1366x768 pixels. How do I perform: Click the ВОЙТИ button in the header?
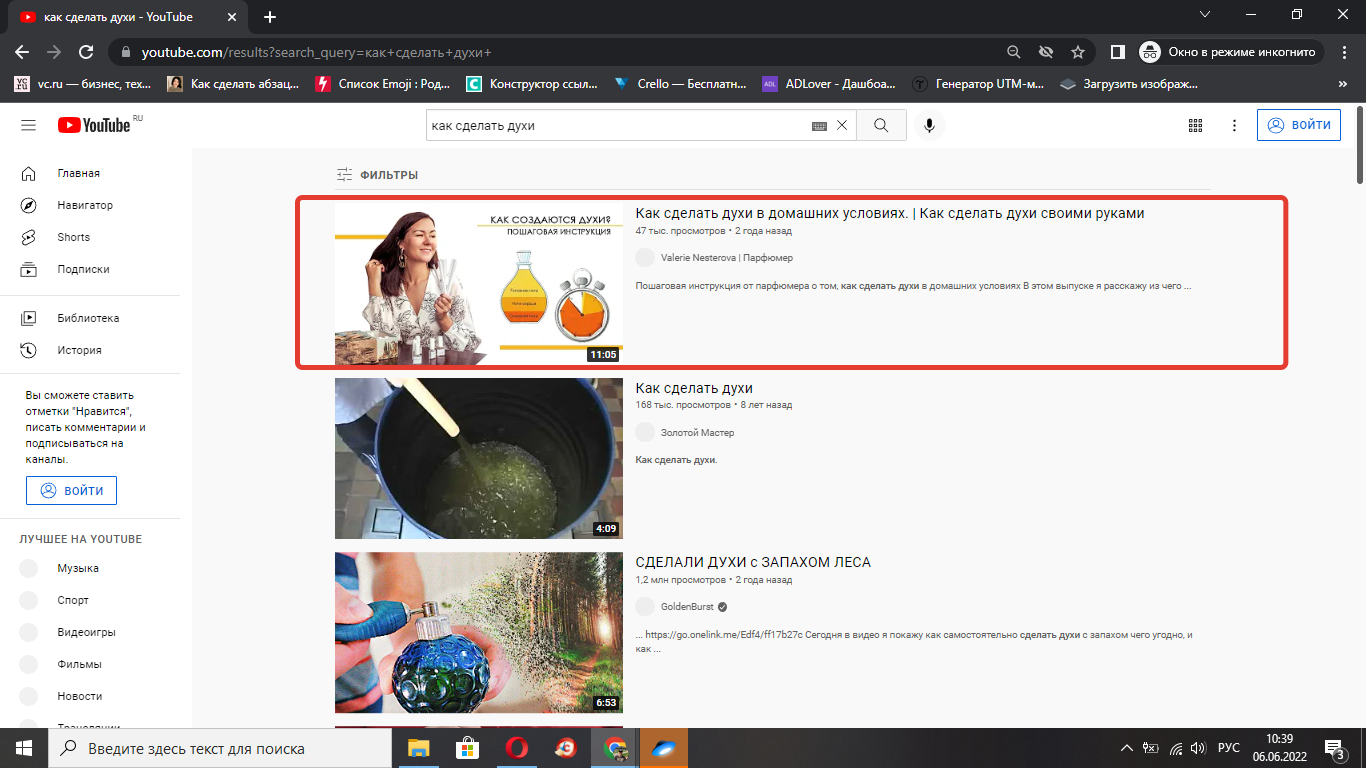pos(1299,125)
